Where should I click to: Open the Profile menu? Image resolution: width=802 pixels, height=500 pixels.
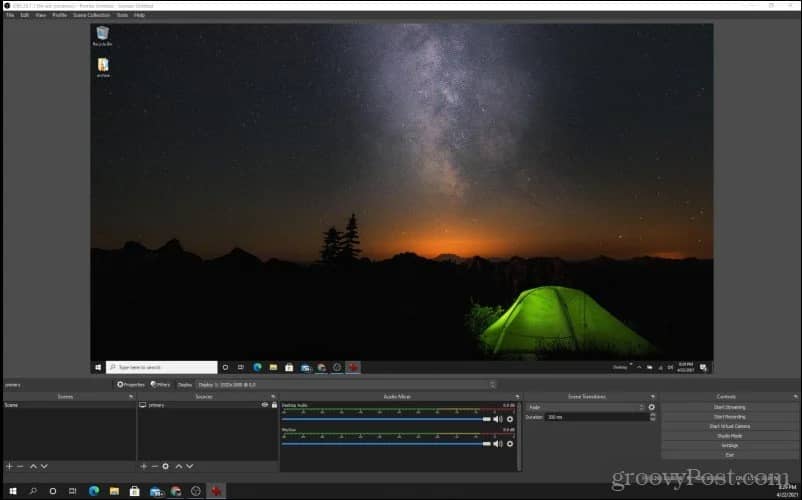pyautogui.click(x=59, y=15)
